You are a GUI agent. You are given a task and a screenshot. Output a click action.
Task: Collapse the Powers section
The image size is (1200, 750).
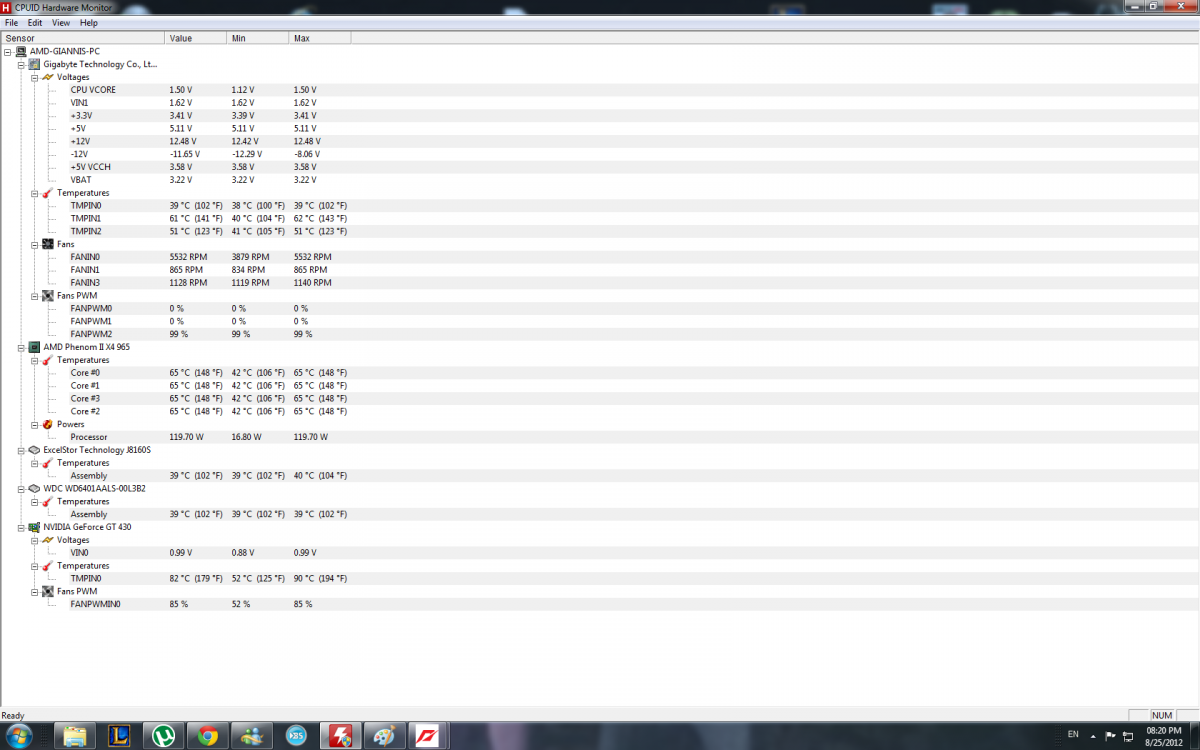[x=34, y=424]
